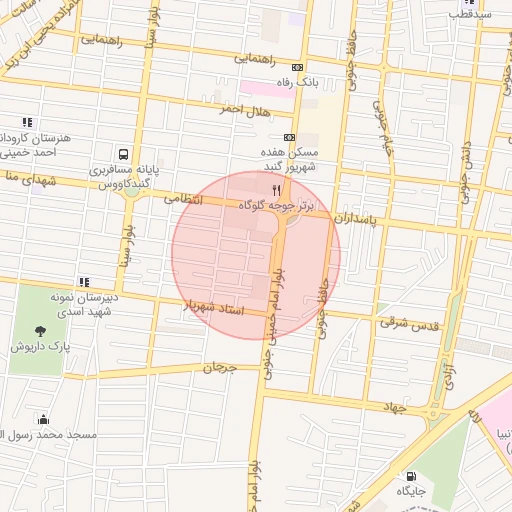512x512 pixels.
Task: Select the restaurant fork-and-knife icon
Action: point(276,191)
